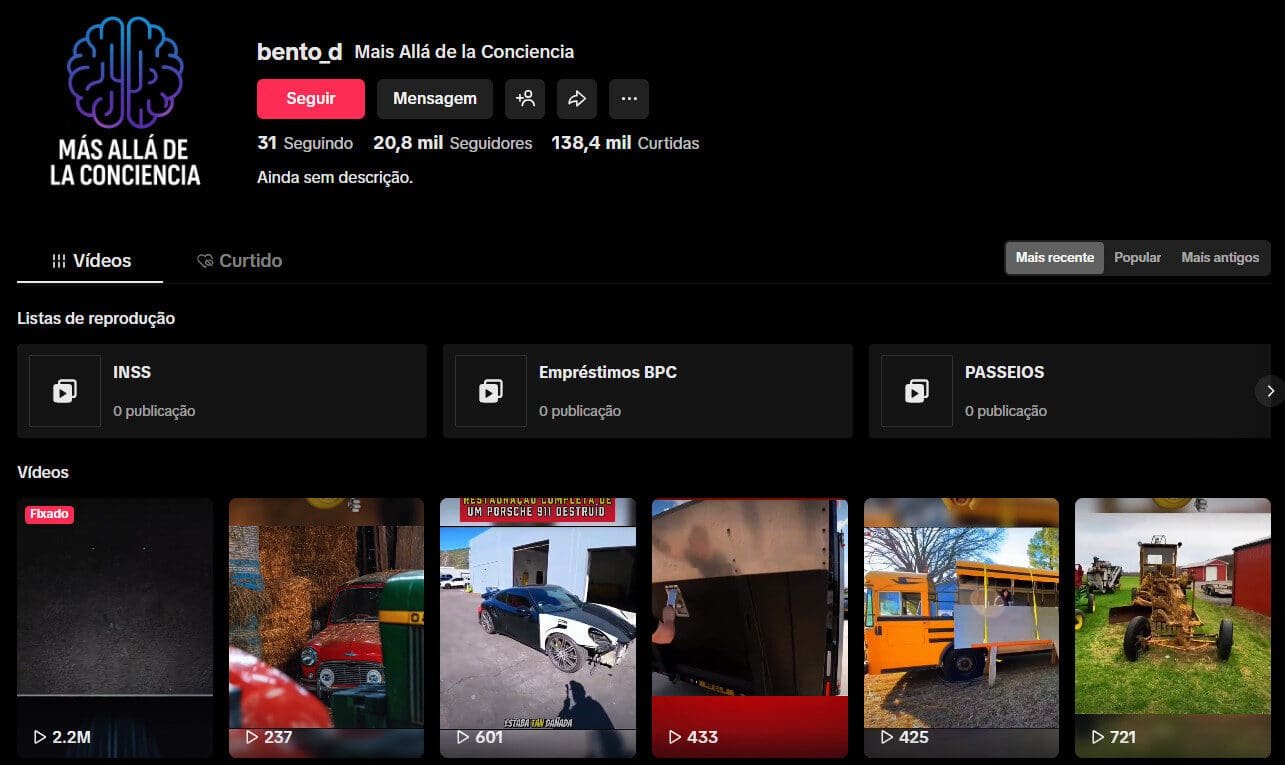Click the grid icon next to Vídeos
This screenshot has height=765, width=1285.
pyautogui.click(x=57, y=260)
